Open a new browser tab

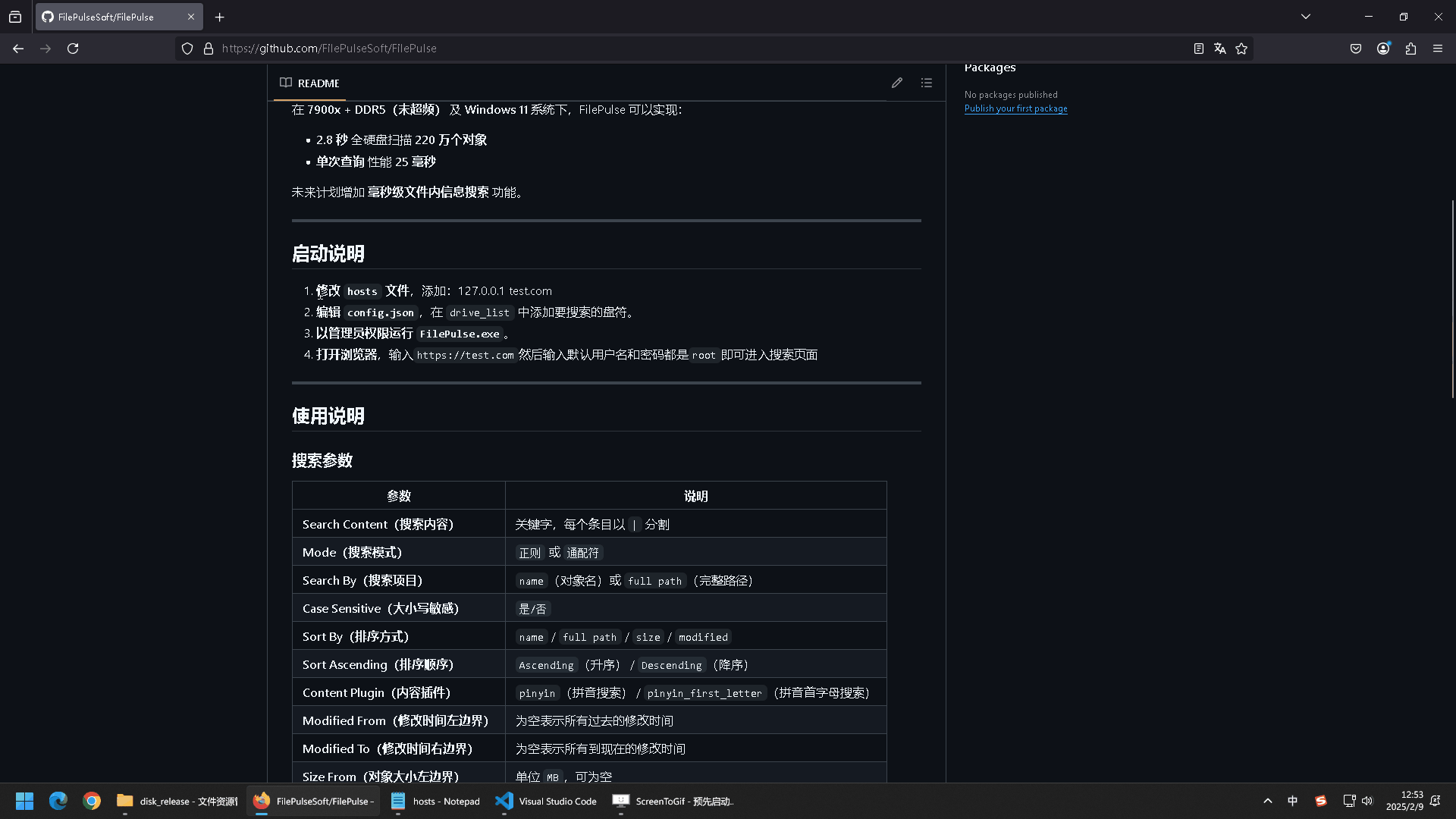[220, 17]
